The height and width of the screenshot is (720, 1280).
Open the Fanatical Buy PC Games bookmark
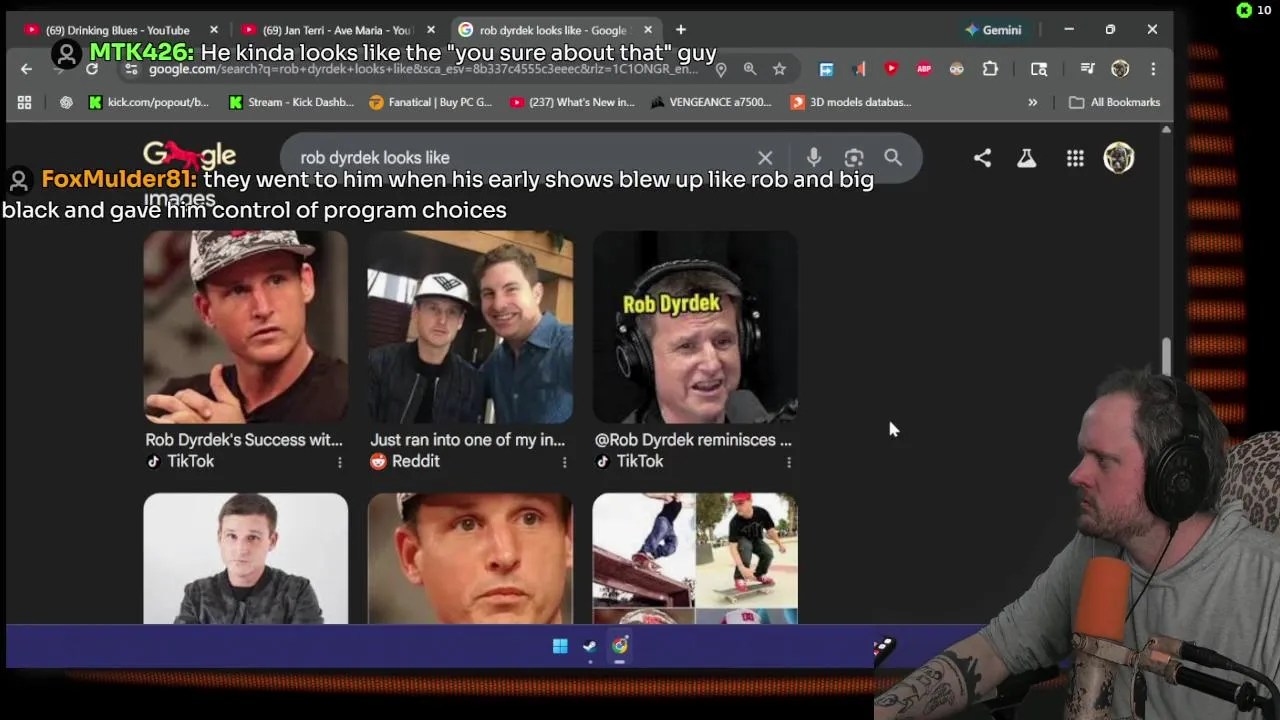430,102
